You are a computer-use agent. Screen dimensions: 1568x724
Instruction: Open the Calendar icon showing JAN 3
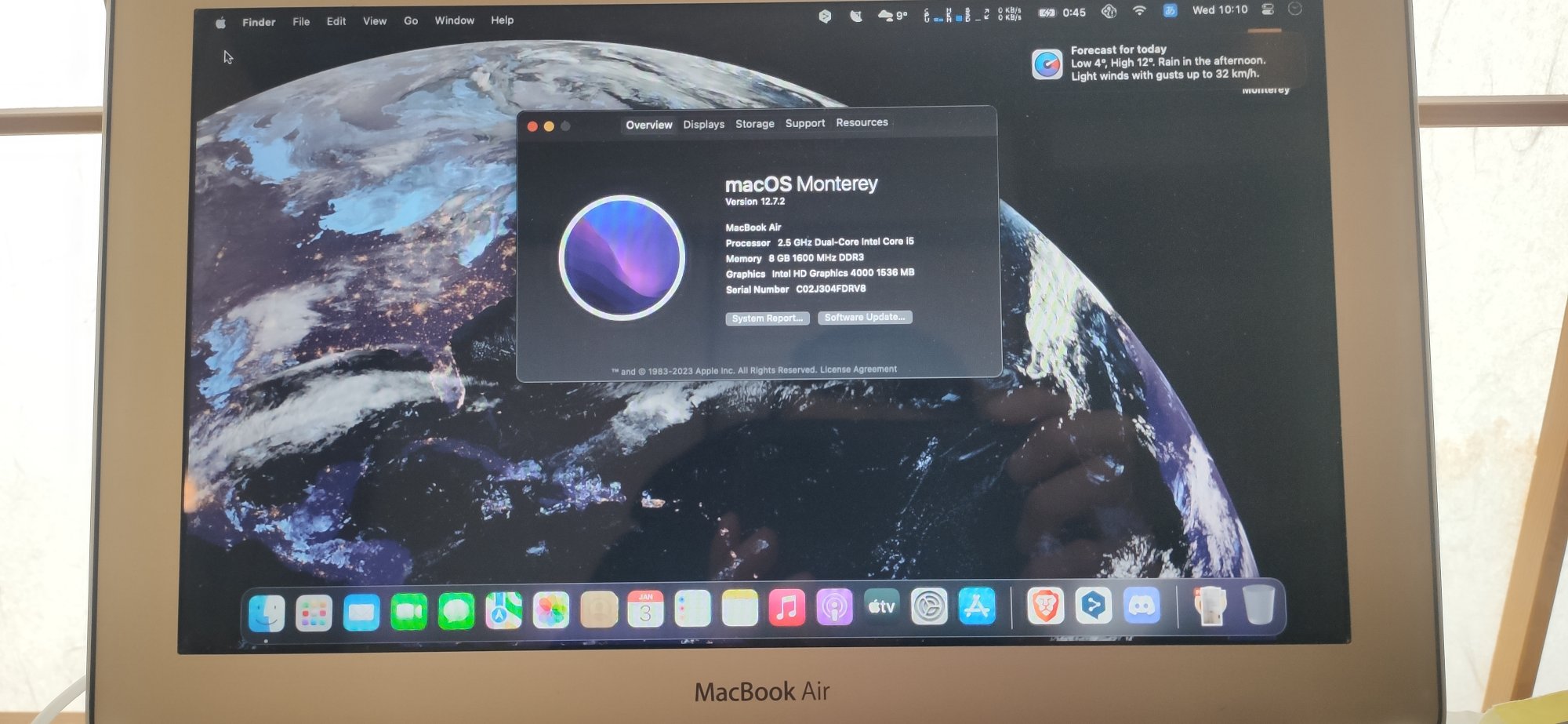pyautogui.click(x=645, y=609)
